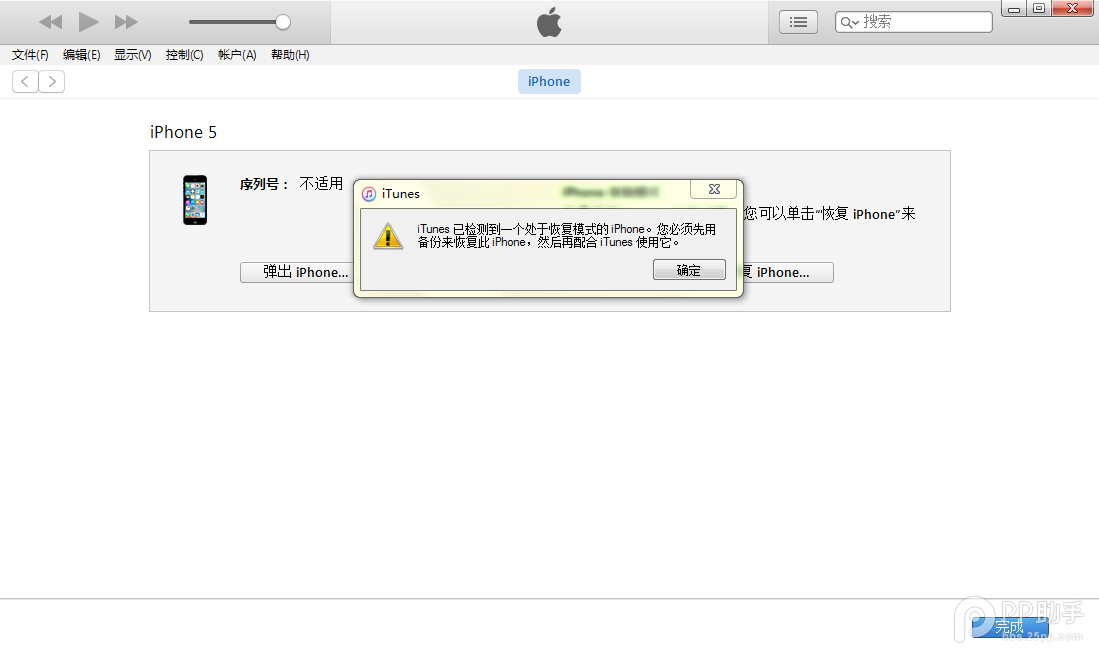This screenshot has width=1099, height=655.
Task: Open the list view icon button
Action: pyautogui.click(x=798, y=22)
